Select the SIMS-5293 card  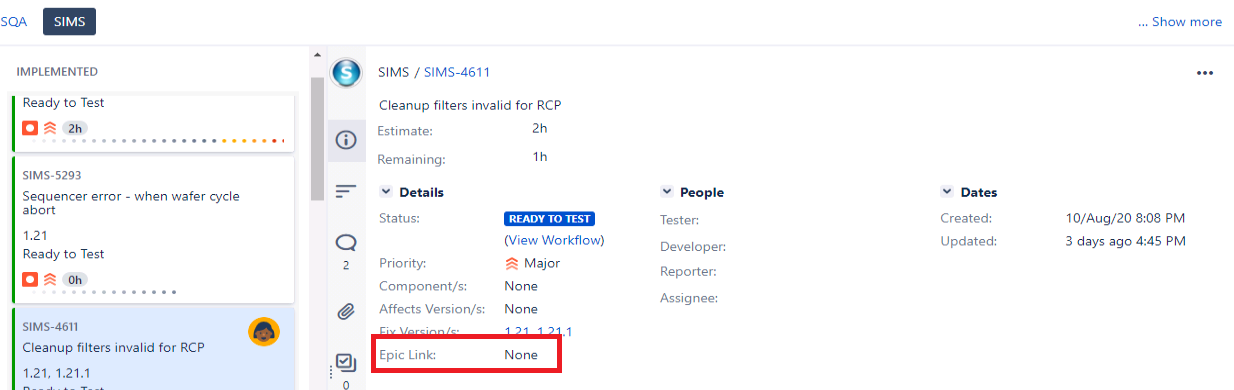(x=153, y=230)
